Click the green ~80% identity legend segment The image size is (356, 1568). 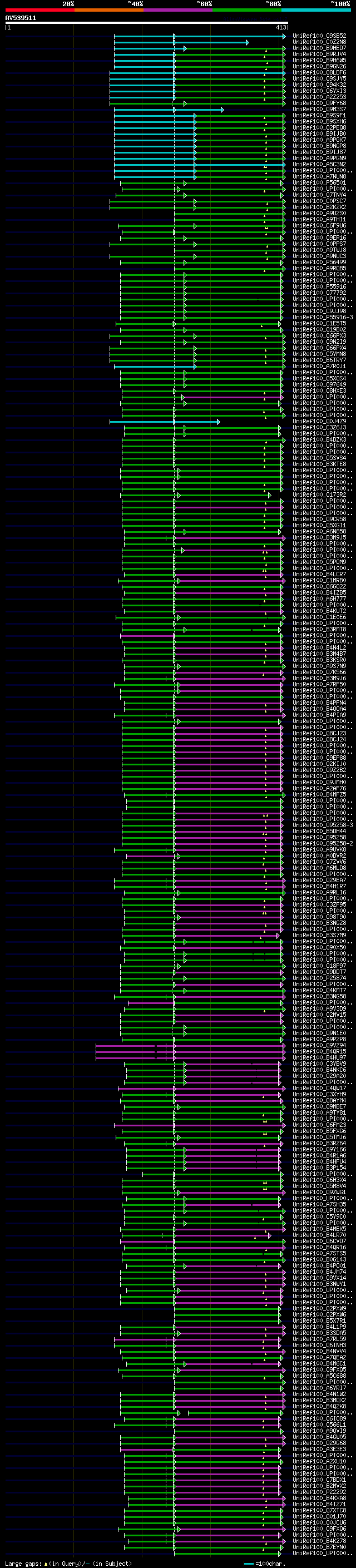[247, 10]
